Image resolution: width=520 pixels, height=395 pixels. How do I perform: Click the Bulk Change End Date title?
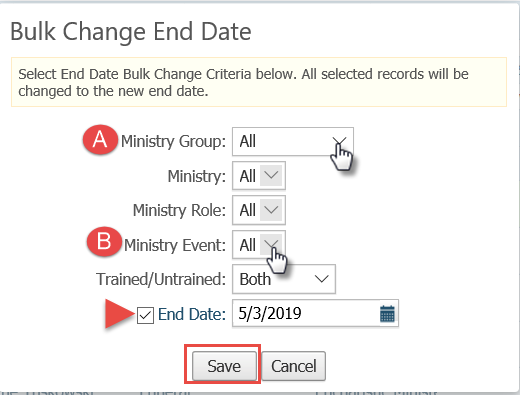[131, 32]
